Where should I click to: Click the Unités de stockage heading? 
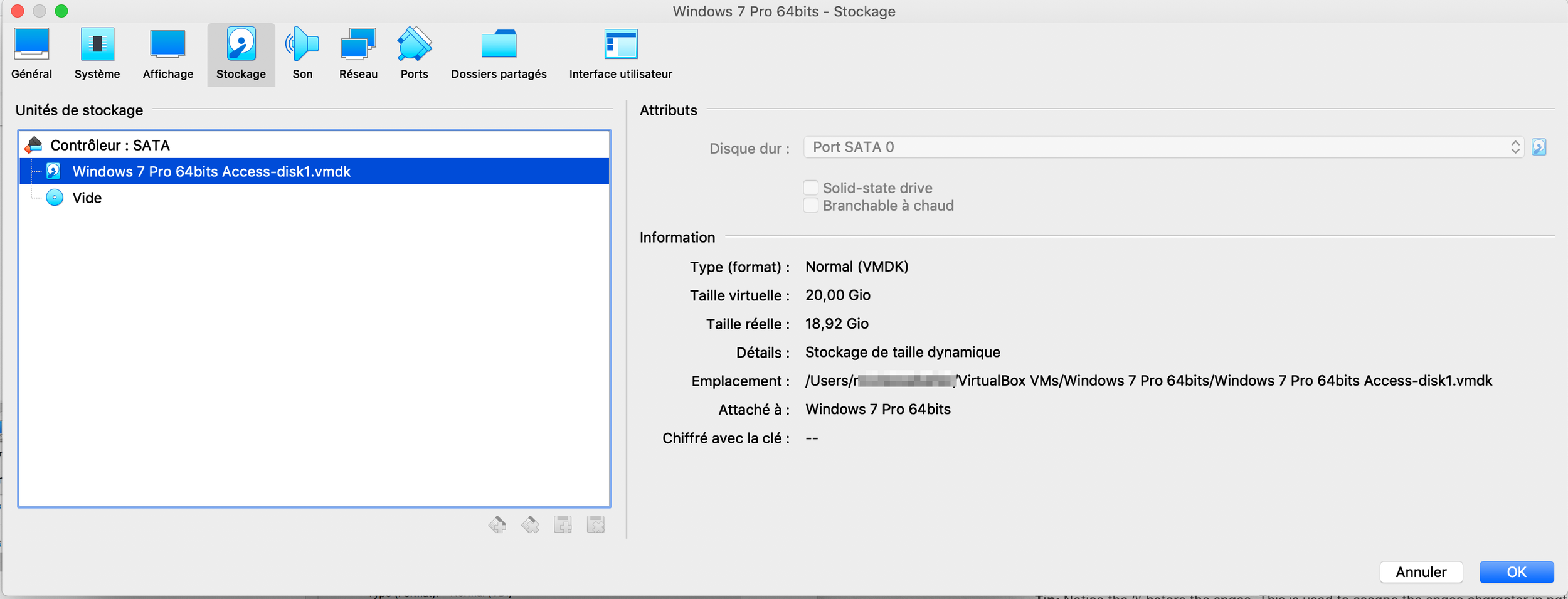79,110
